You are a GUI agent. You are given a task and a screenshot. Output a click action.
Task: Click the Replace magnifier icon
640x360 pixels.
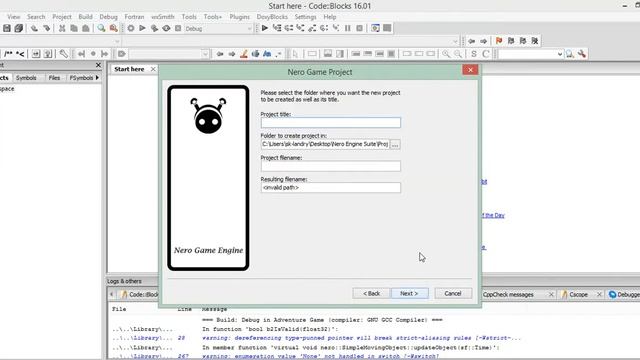tap(113, 28)
